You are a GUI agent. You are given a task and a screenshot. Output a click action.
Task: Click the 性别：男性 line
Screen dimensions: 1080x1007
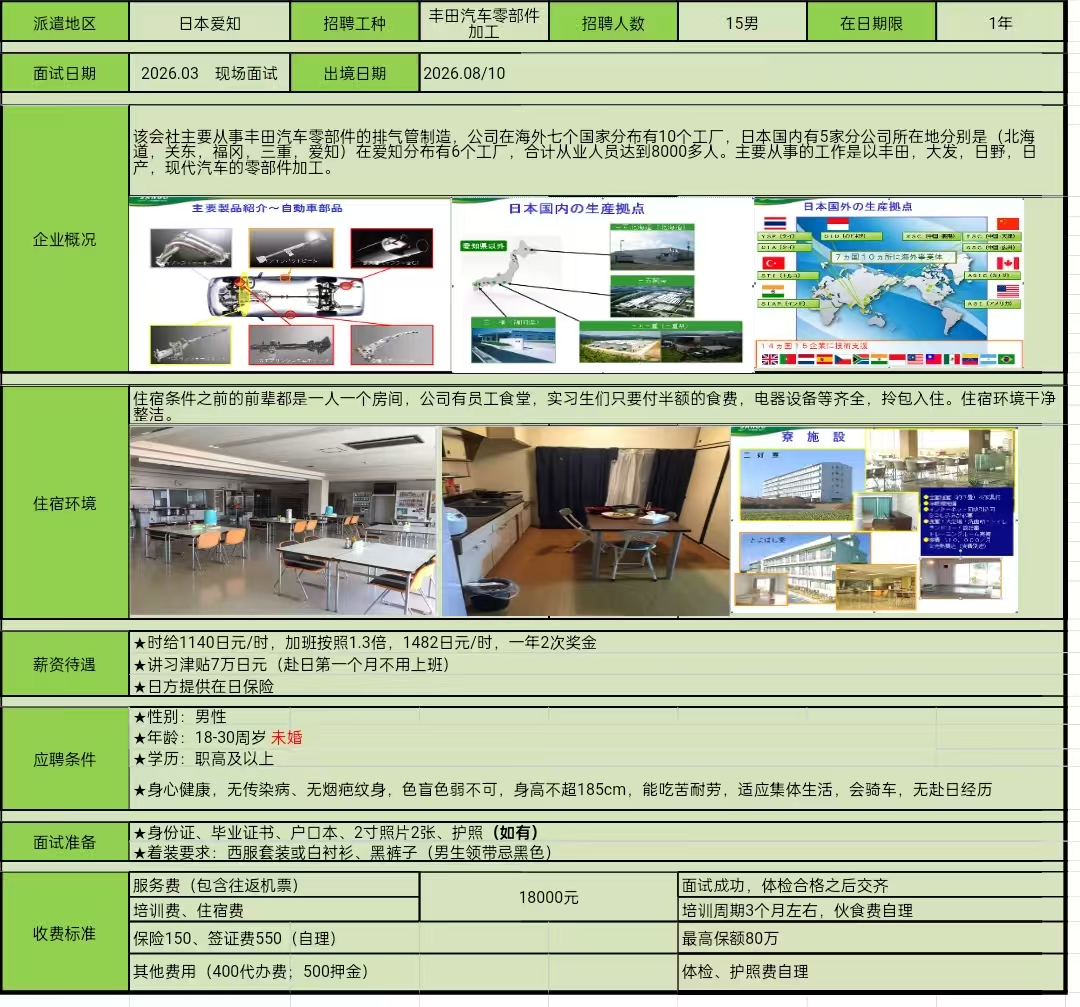click(x=180, y=717)
